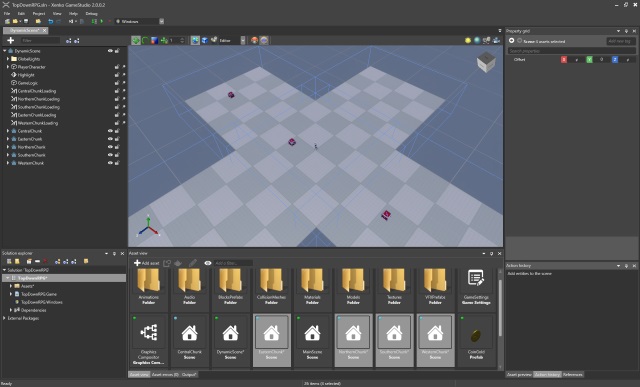Switch to the Asset errors tab
640x387 pixels.
click(x=165, y=374)
